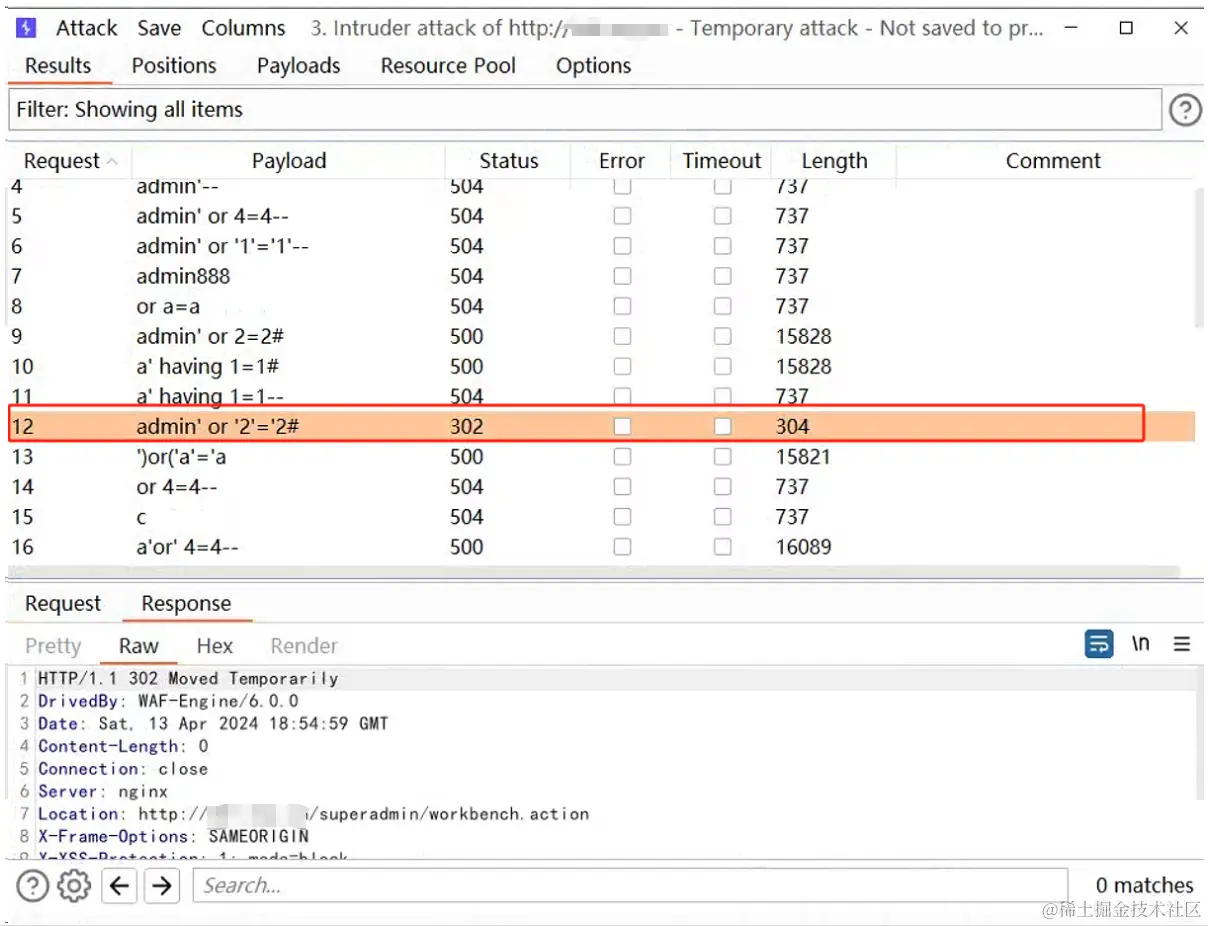Go to next search match arrow
The width and height of the screenshot is (1208, 926).
(x=161, y=885)
